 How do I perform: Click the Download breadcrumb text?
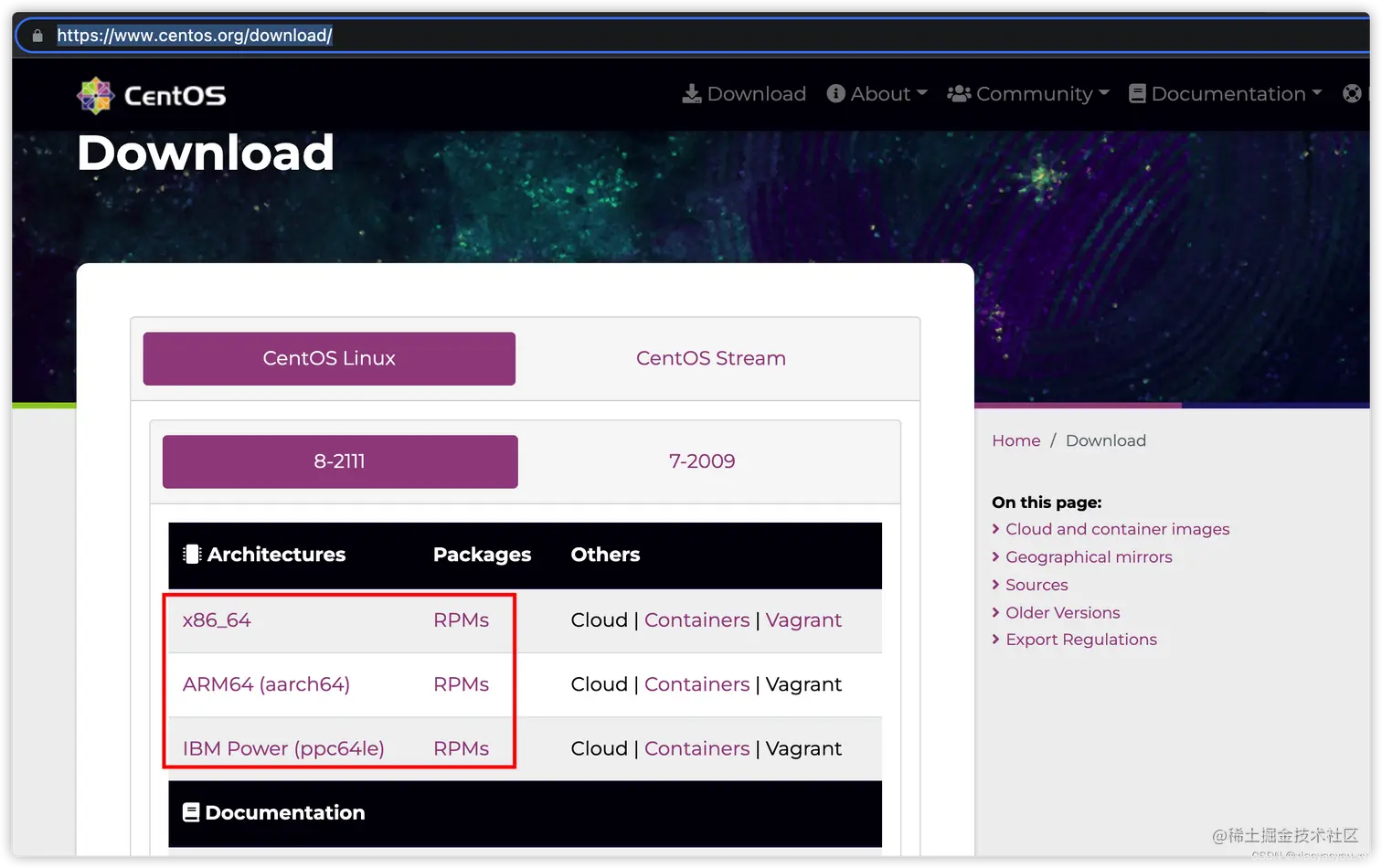click(x=1105, y=440)
